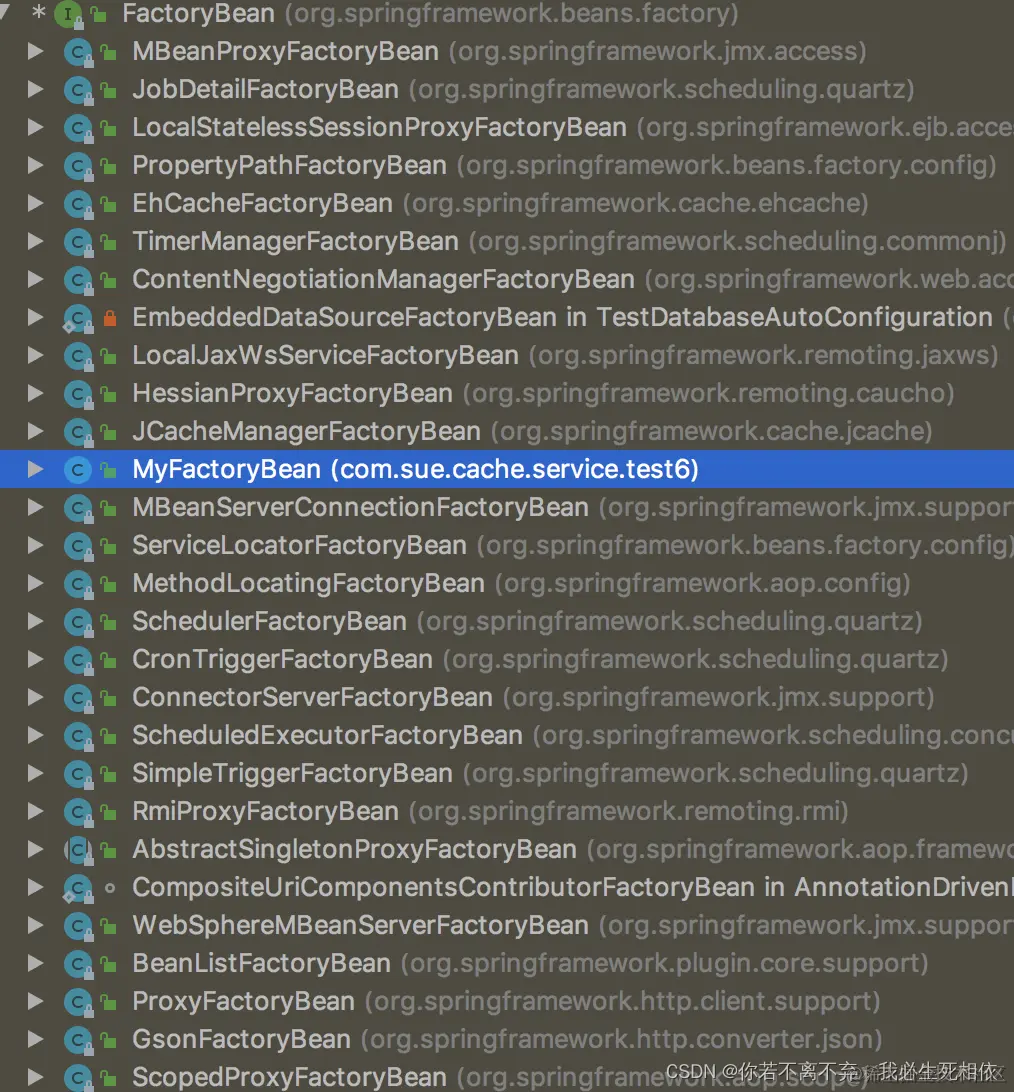Viewport: 1014px width, 1092px height.
Task: Select EhCacheFactoryBean in the hierarchy
Action: click(507, 203)
